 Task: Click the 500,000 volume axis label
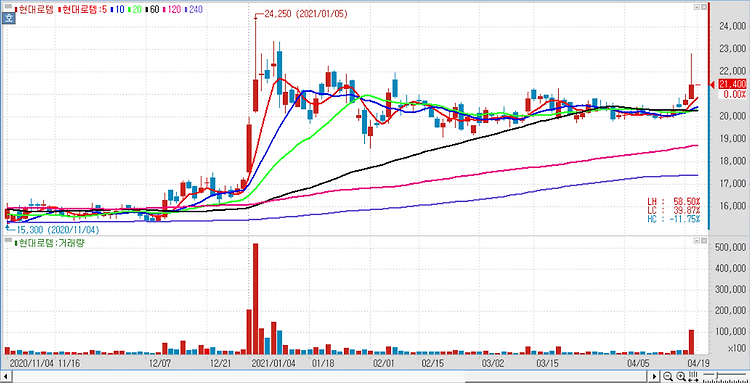pos(730,247)
